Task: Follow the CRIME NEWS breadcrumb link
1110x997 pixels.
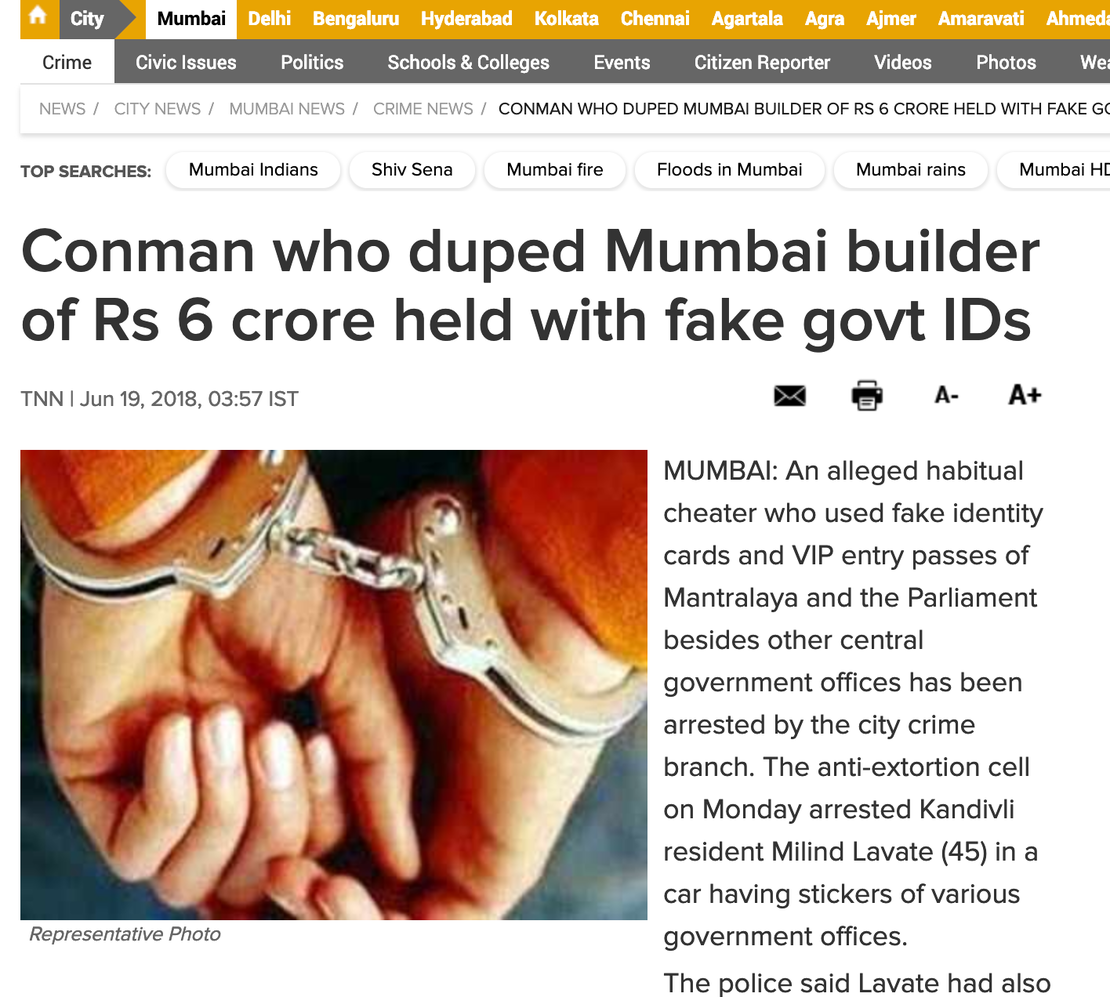Action: (423, 109)
